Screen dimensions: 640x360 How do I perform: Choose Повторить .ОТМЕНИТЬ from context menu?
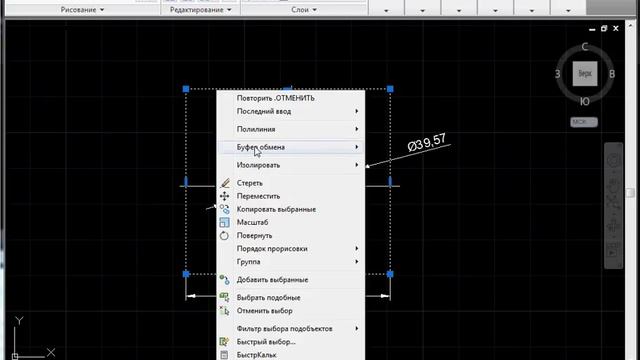[291, 98]
